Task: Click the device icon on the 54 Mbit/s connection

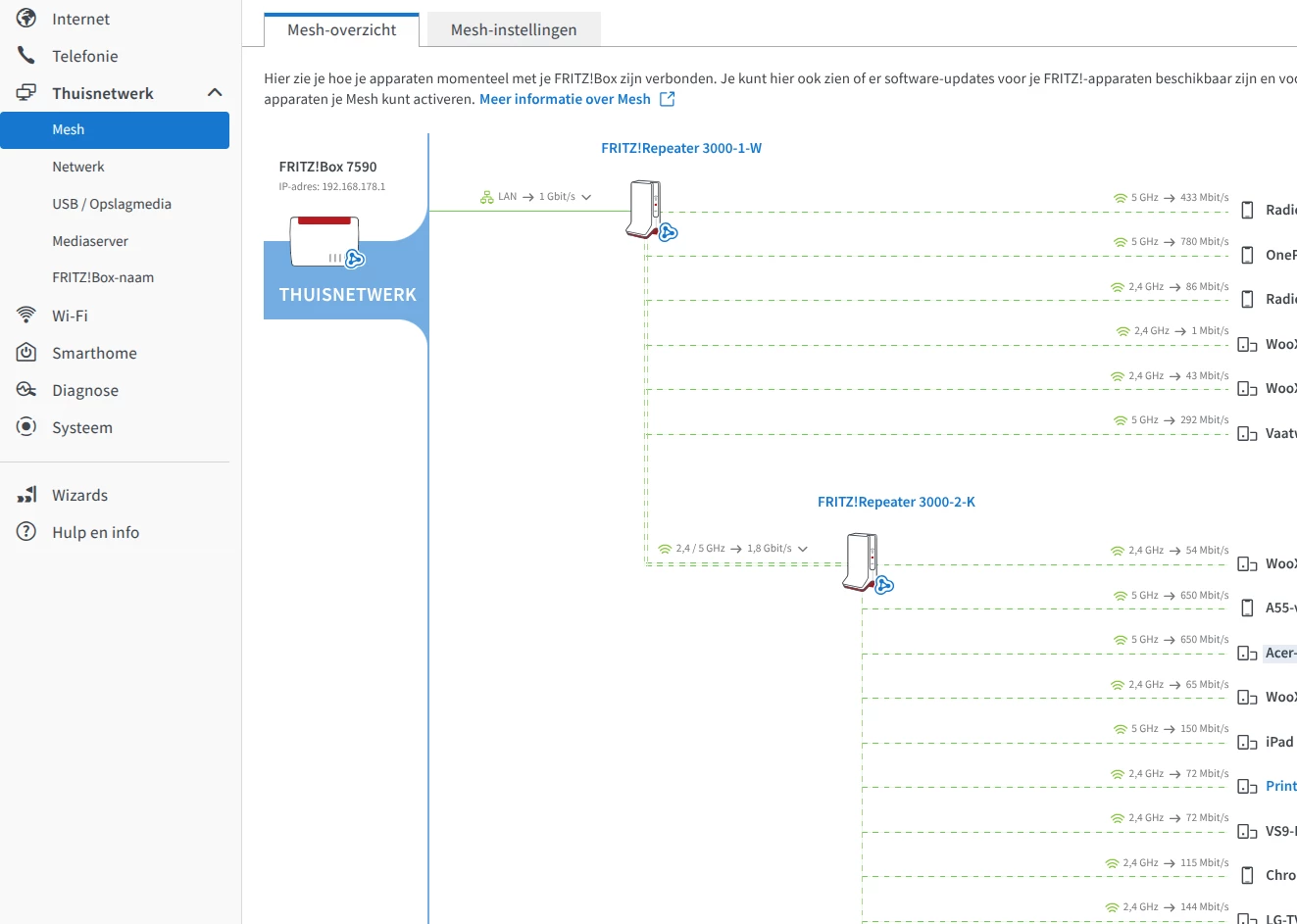Action: 1247,564
